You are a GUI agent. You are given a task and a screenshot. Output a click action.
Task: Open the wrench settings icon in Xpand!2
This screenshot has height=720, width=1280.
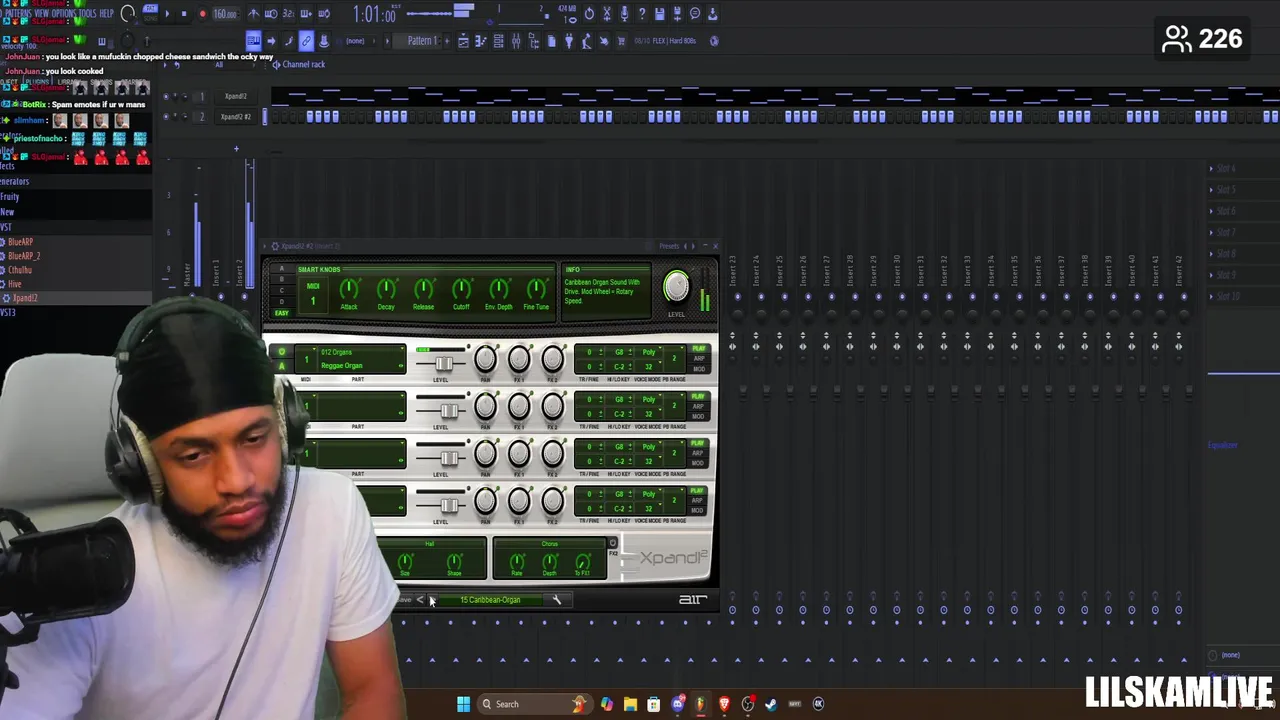[x=557, y=600]
